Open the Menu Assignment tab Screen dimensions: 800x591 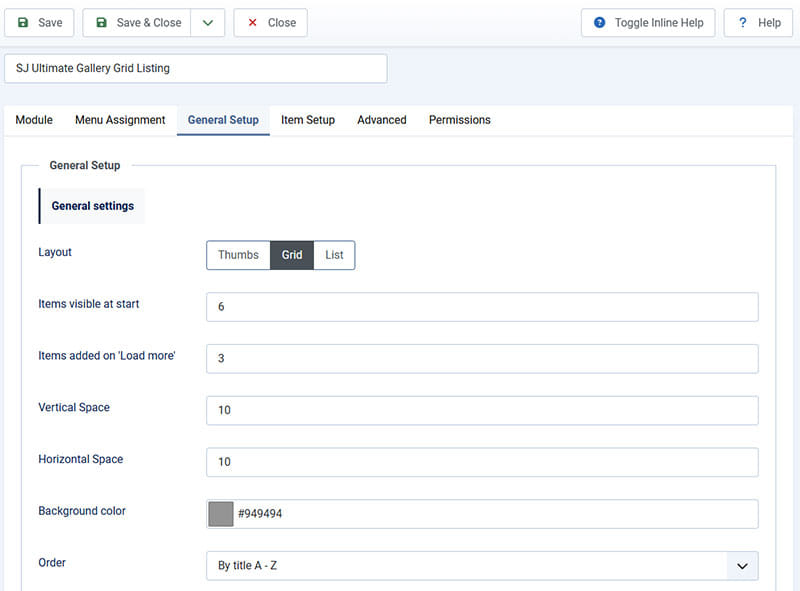pos(120,120)
